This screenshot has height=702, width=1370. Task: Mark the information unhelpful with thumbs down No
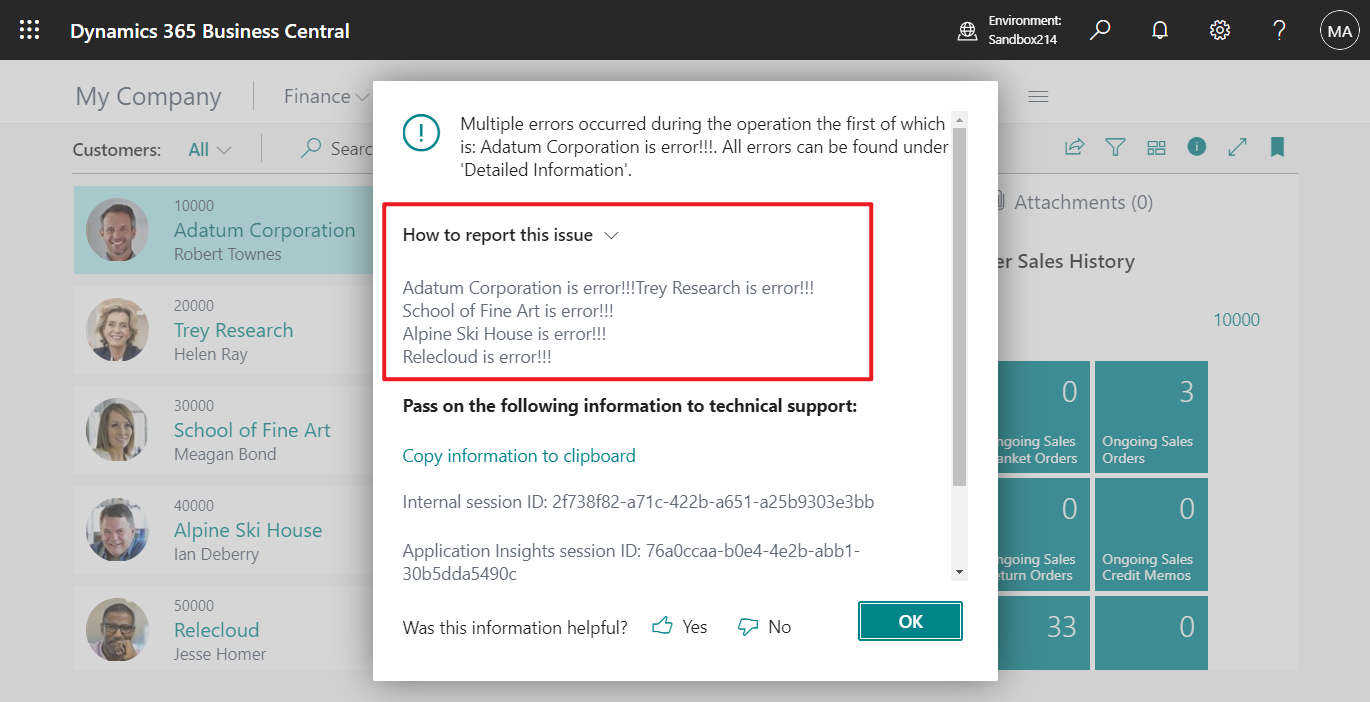click(x=764, y=626)
